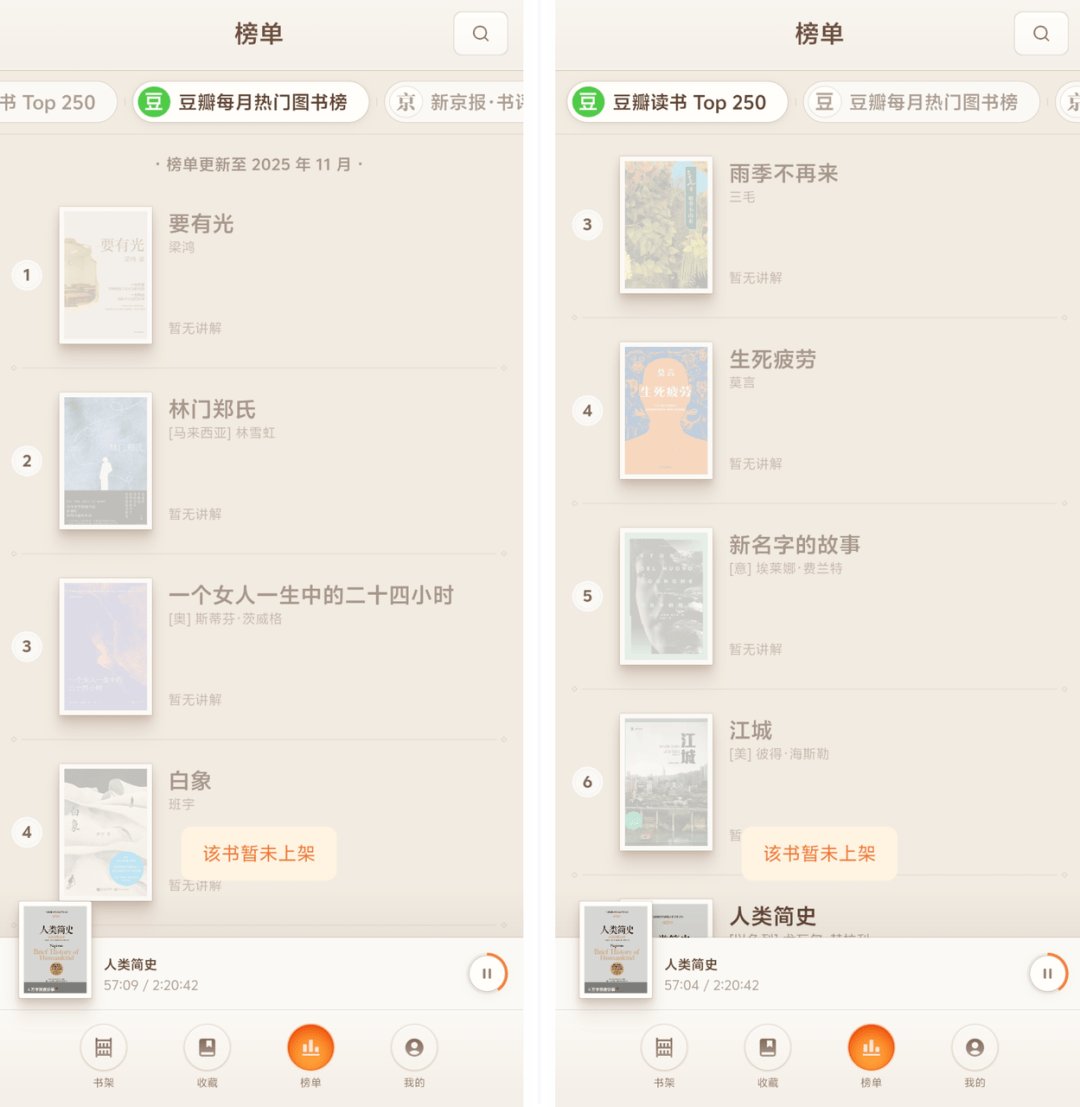
Task: Tap 书架 bookshelf icon in right screen's navigation
Action: pyautogui.click(x=663, y=1048)
